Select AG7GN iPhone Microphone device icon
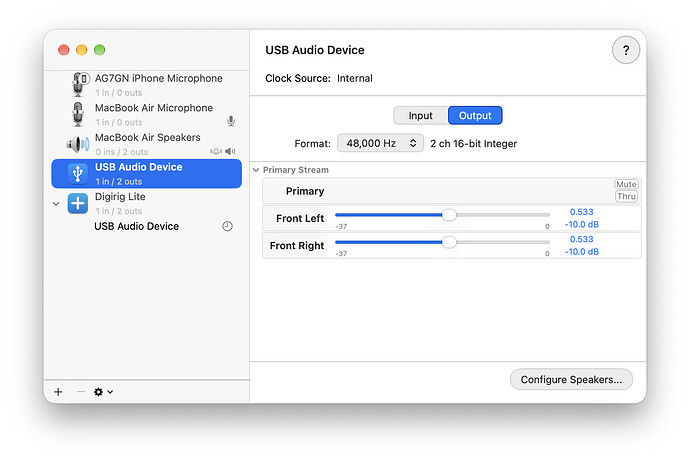690x460 pixels. coord(80,84)
